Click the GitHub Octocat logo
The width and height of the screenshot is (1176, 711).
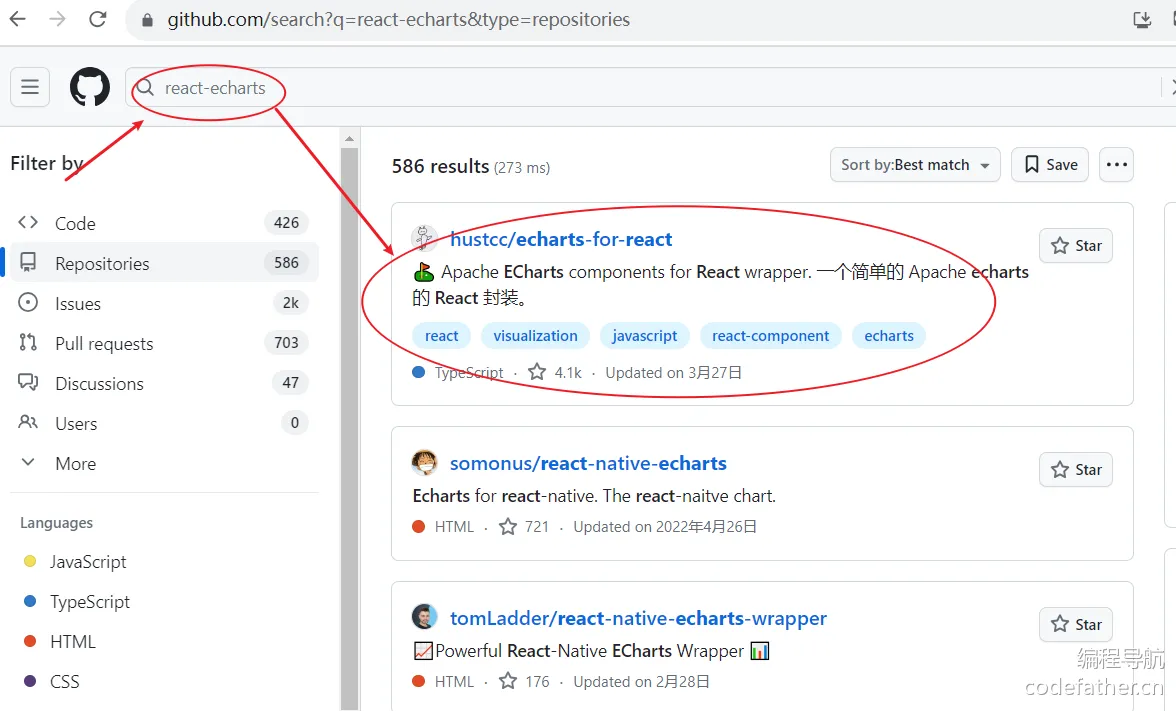click(x=90, y=87)
